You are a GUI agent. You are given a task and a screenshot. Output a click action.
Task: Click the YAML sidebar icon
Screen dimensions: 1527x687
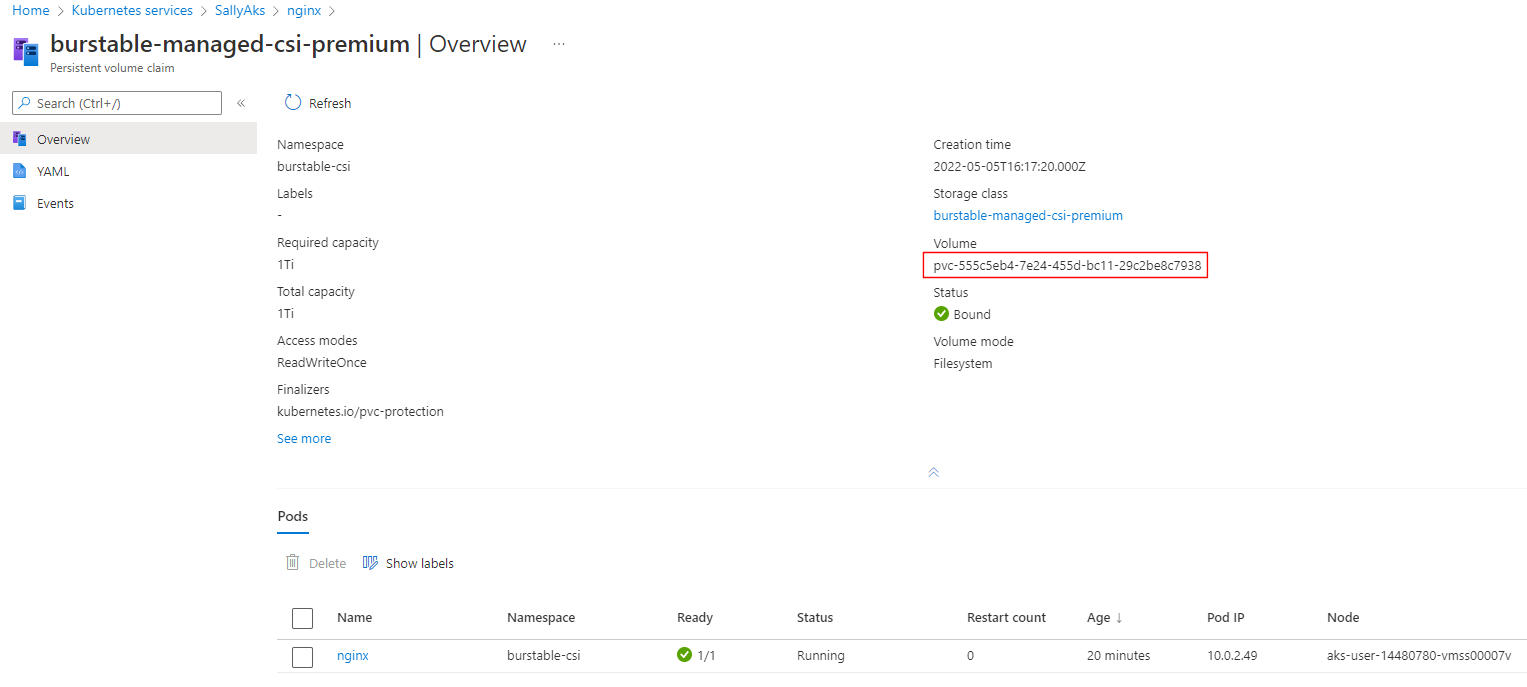19,171
